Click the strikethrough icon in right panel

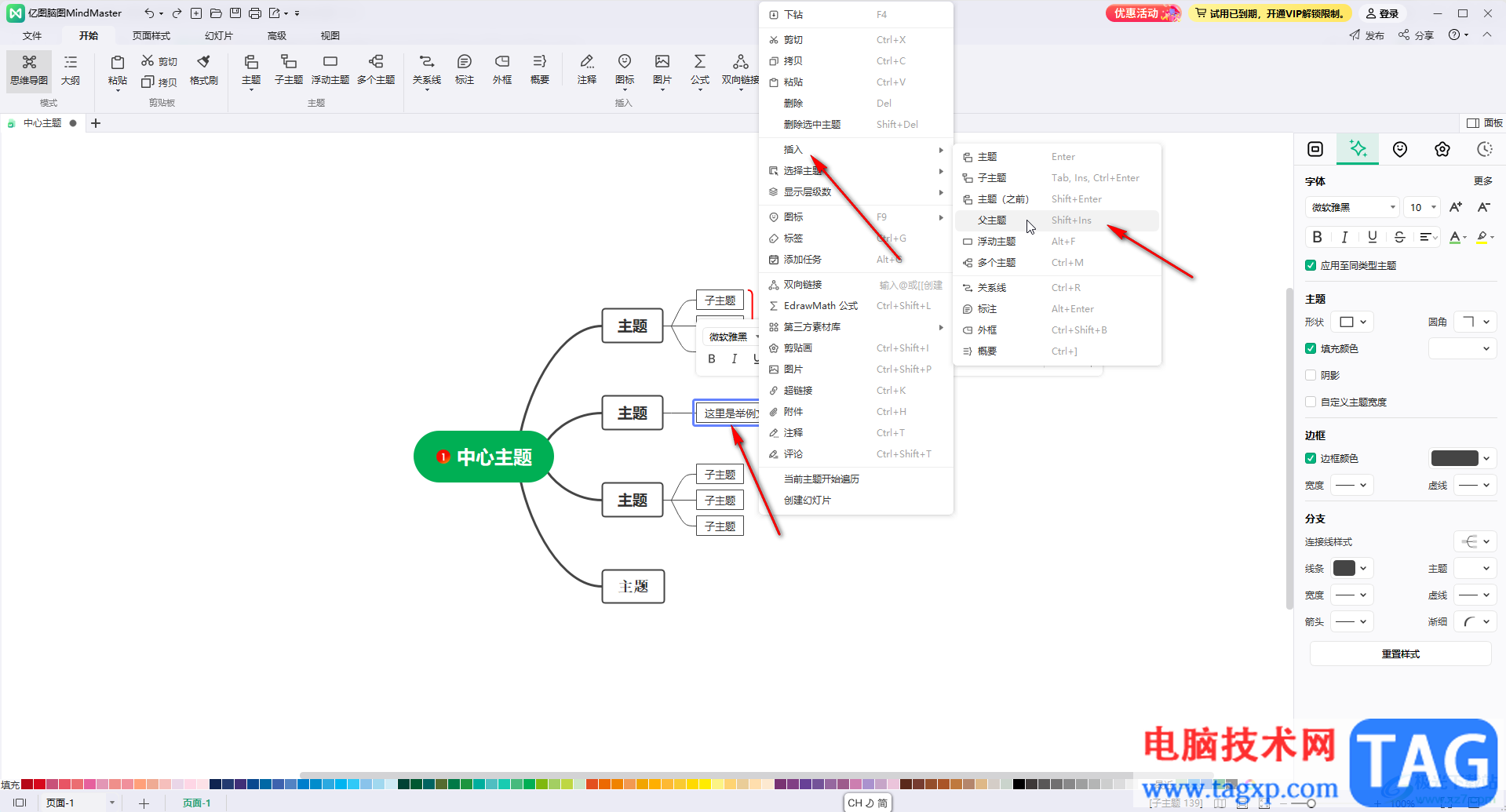tap(1400, 237)
